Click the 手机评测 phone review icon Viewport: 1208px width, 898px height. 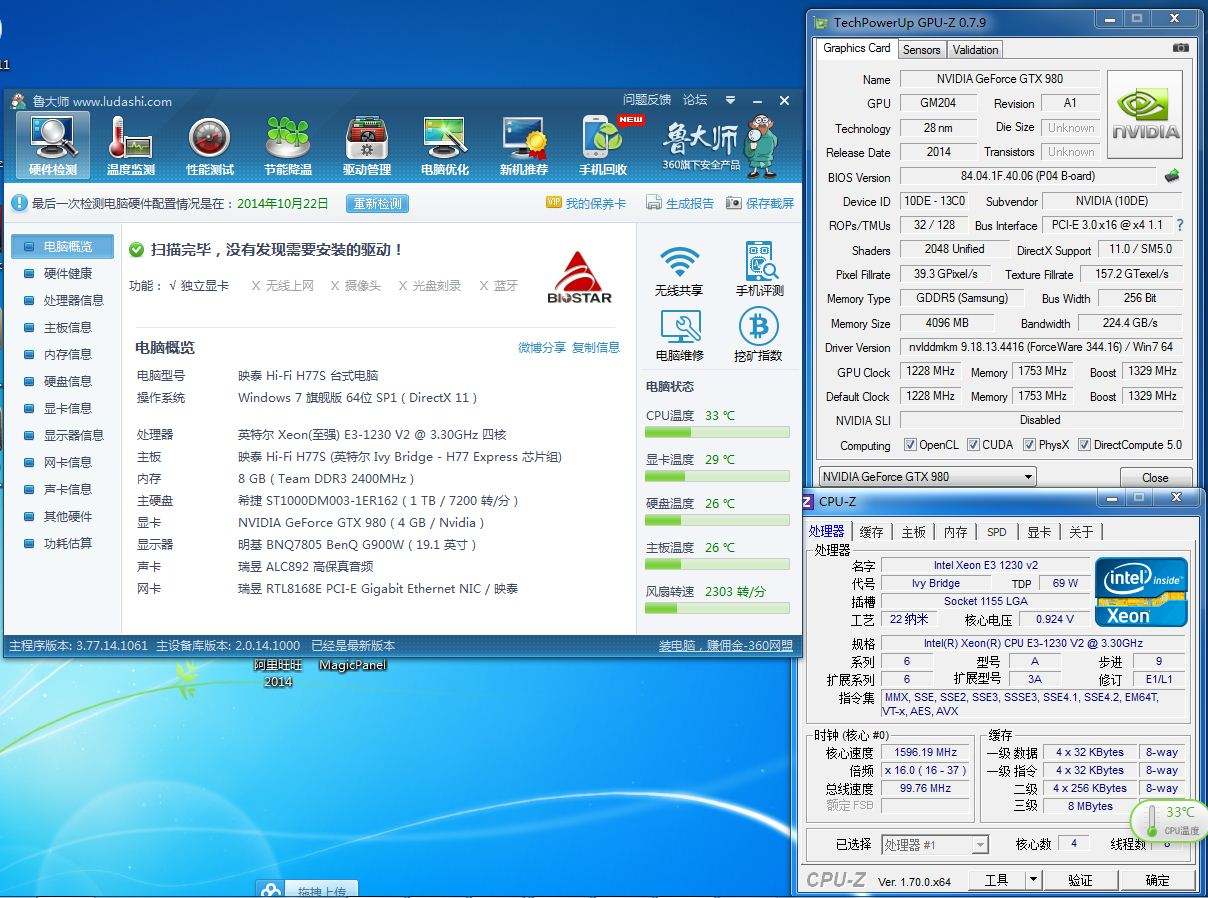(760, 261)
